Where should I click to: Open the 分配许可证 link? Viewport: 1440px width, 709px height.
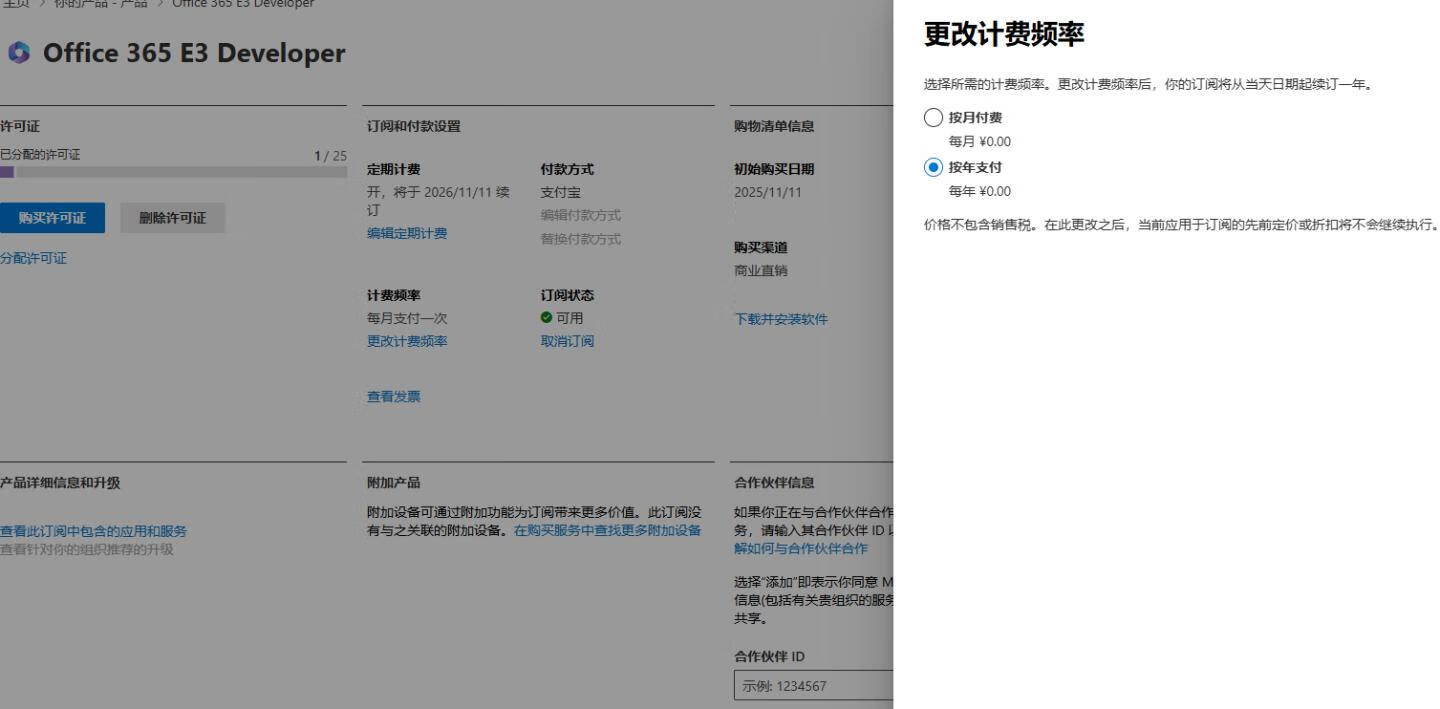click(34, 259)
